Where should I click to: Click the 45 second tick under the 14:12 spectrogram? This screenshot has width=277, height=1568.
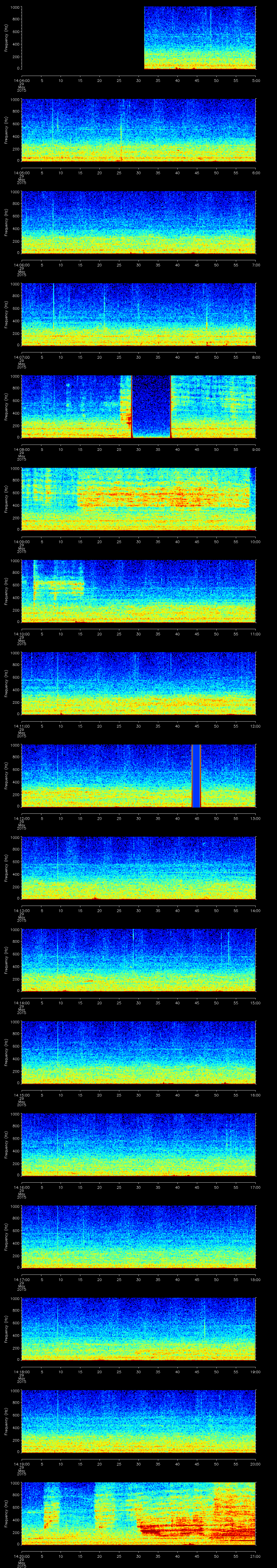[197, 818]
